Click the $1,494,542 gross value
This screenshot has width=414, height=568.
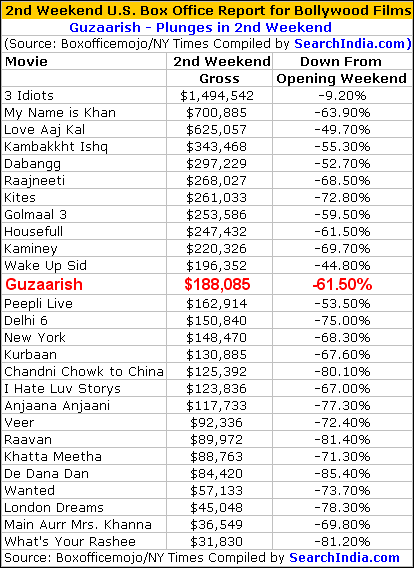click(x=217, y=96)
